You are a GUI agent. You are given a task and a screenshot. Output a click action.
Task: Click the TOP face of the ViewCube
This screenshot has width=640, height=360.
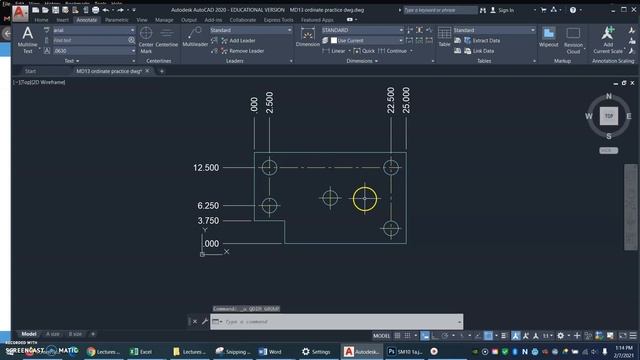[x=609, y=116]
